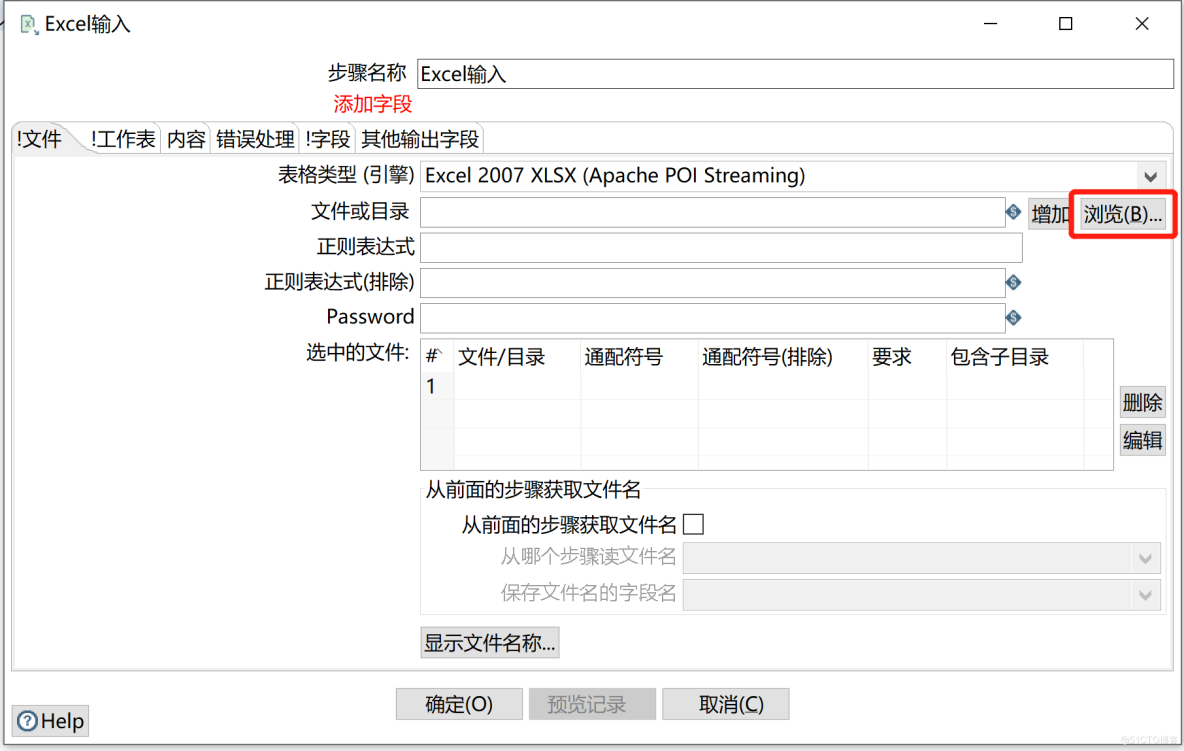The height and width of the screenshot is (751, 1184).
Task: Click the 删除 button beside file table
Action: [x=1142, y=403]
